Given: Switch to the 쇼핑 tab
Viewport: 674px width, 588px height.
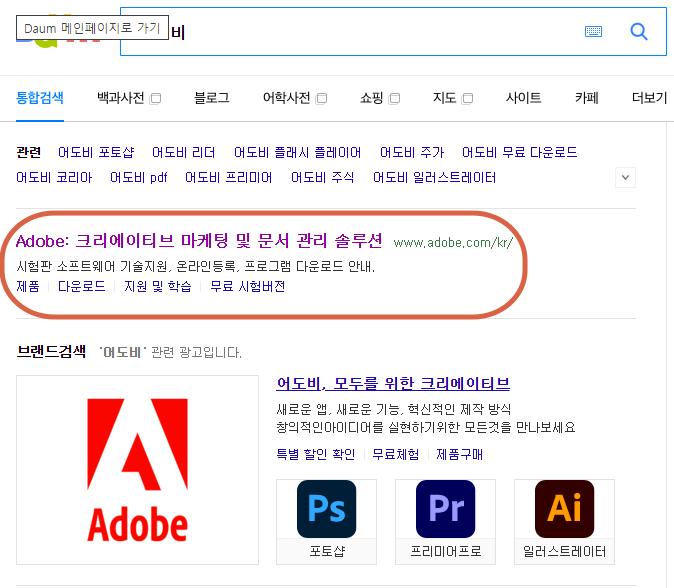Looking at the screenshot, I should coord(371,98).
